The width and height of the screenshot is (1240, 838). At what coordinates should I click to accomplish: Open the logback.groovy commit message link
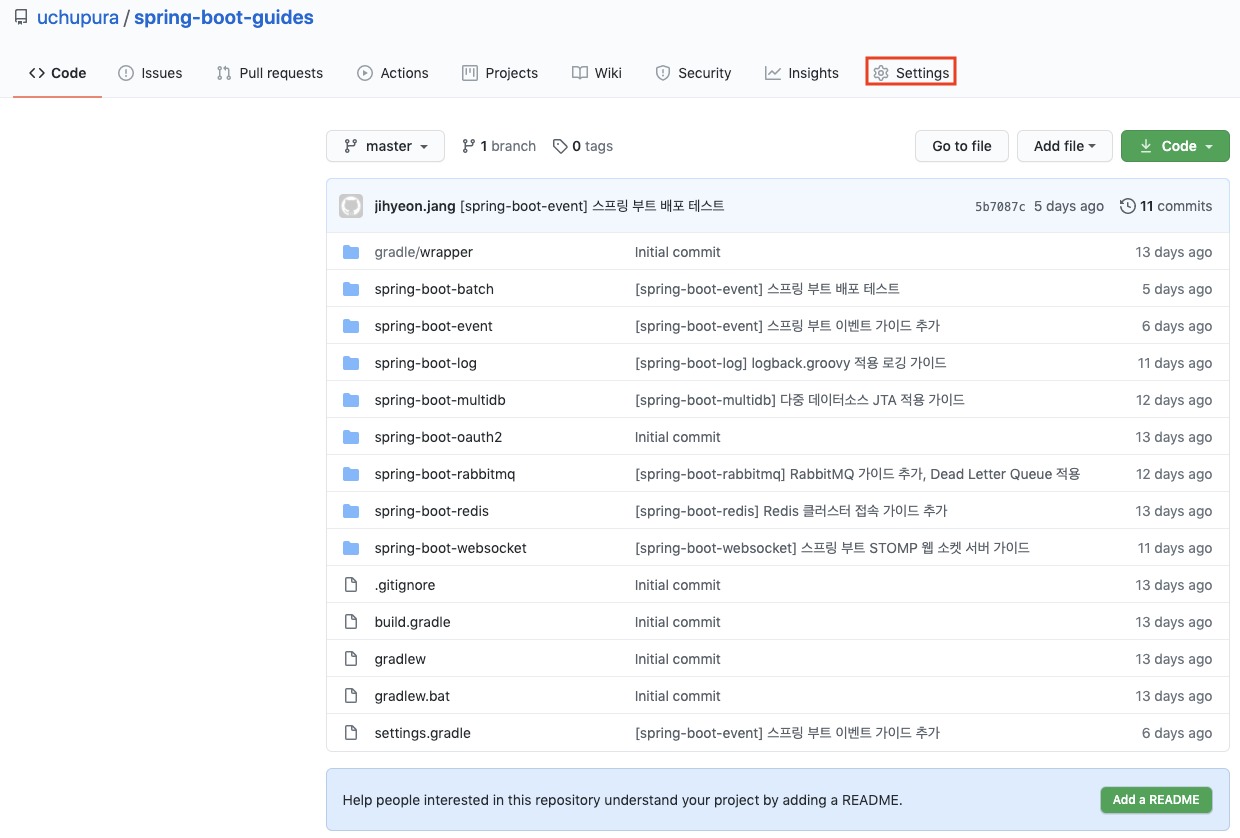tap(791, 363)
